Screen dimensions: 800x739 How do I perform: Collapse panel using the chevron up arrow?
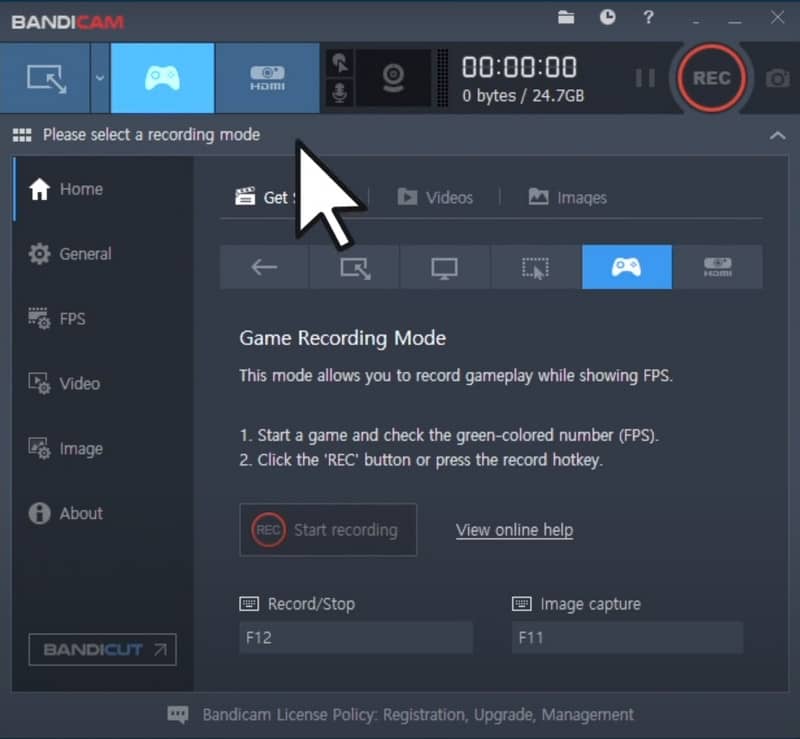point(777,135)
